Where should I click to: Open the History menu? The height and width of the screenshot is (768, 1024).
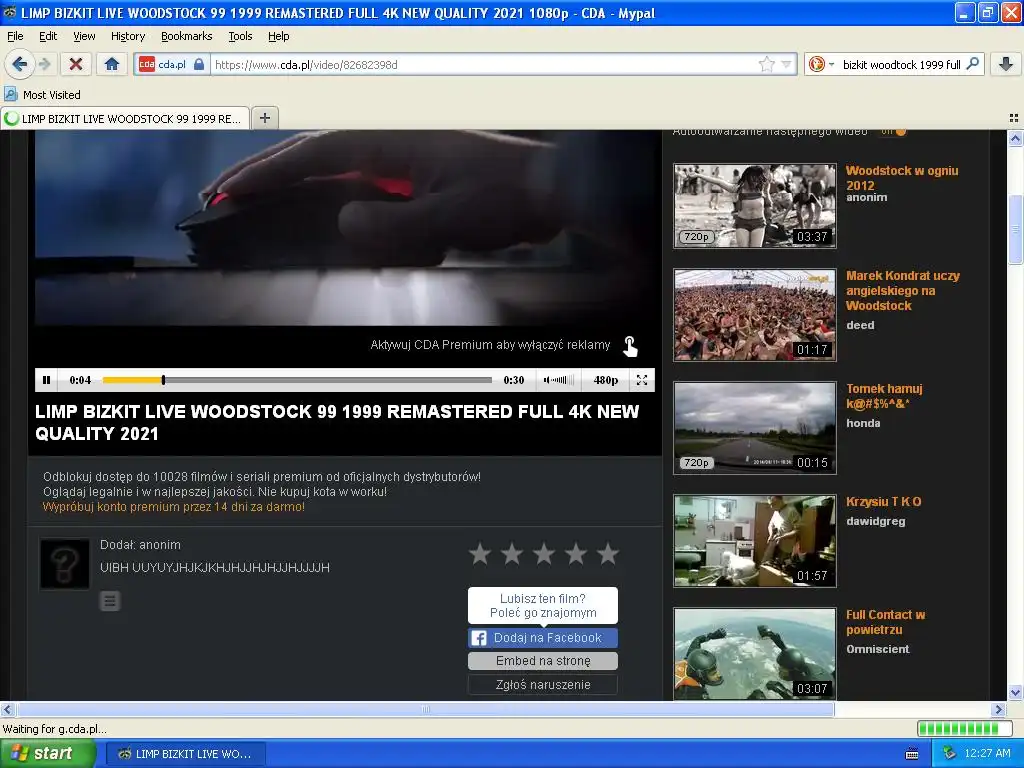[x=127, y=36]
